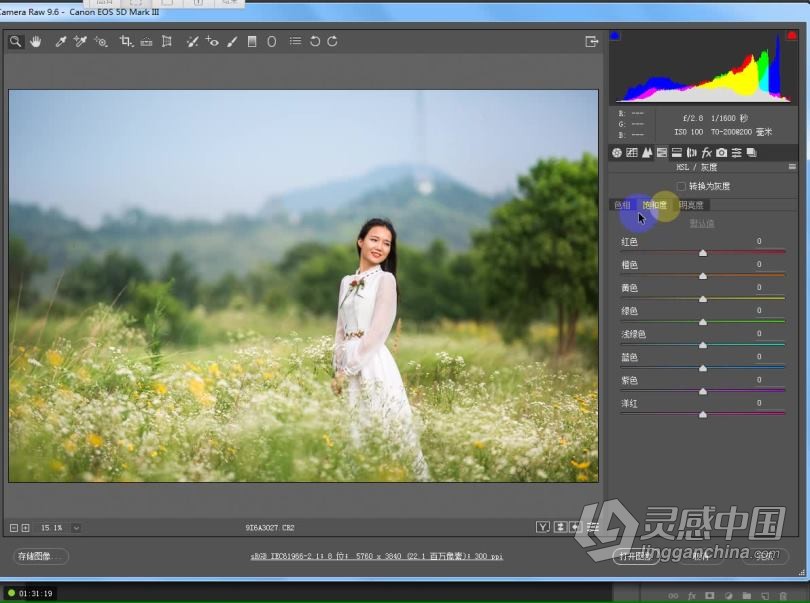The height and width of the screenshot is (603, 810).
Task: Select the Zoom tool
Action: (15, 41)
